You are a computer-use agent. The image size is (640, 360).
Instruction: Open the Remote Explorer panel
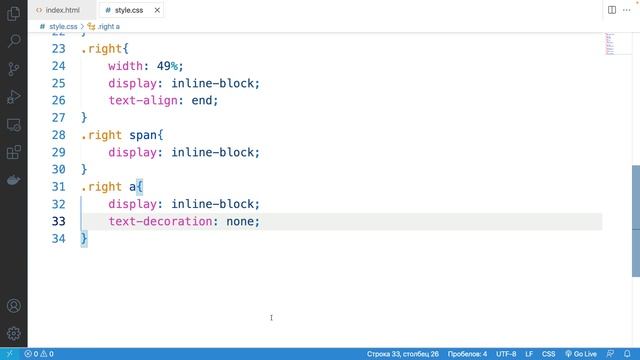[x=13, y=125]
